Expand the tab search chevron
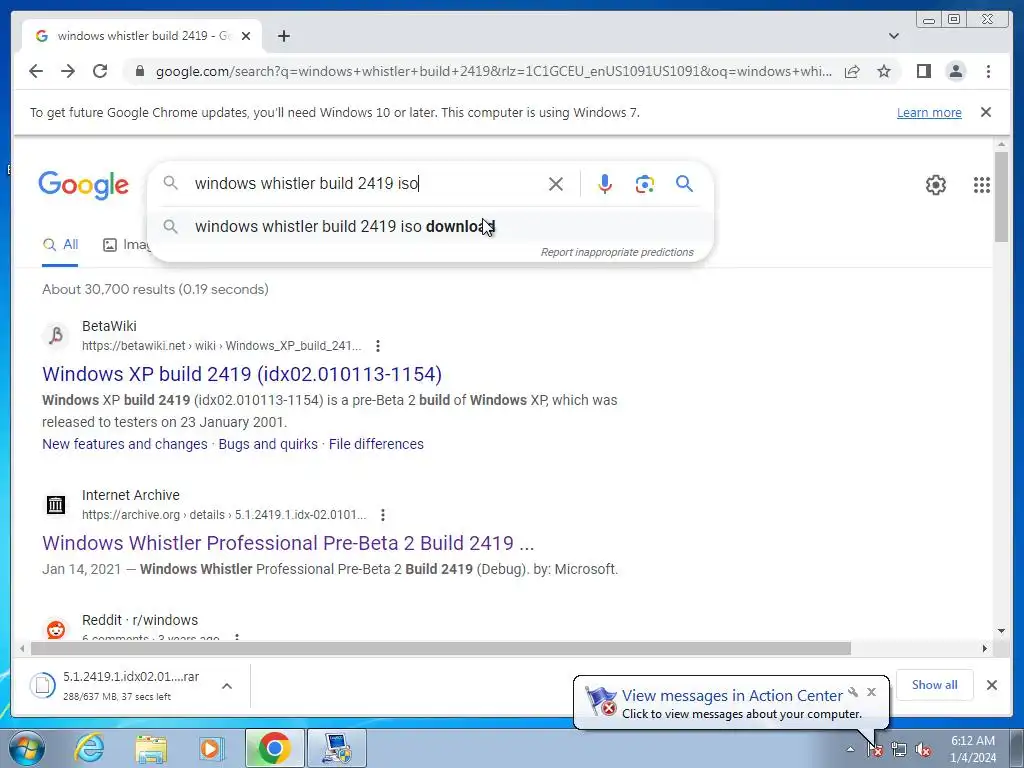 pos(894,36)
